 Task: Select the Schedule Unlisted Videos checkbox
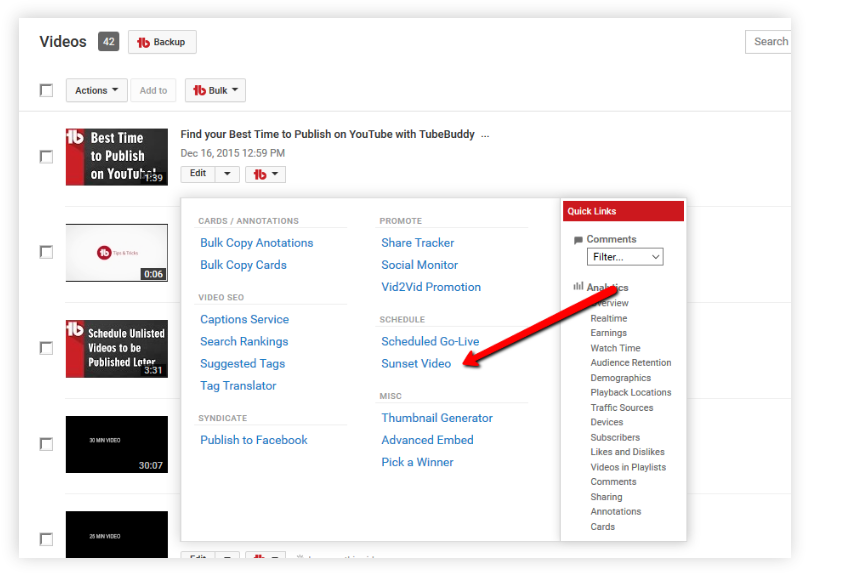pyautogui.click(x=46, y=348)
